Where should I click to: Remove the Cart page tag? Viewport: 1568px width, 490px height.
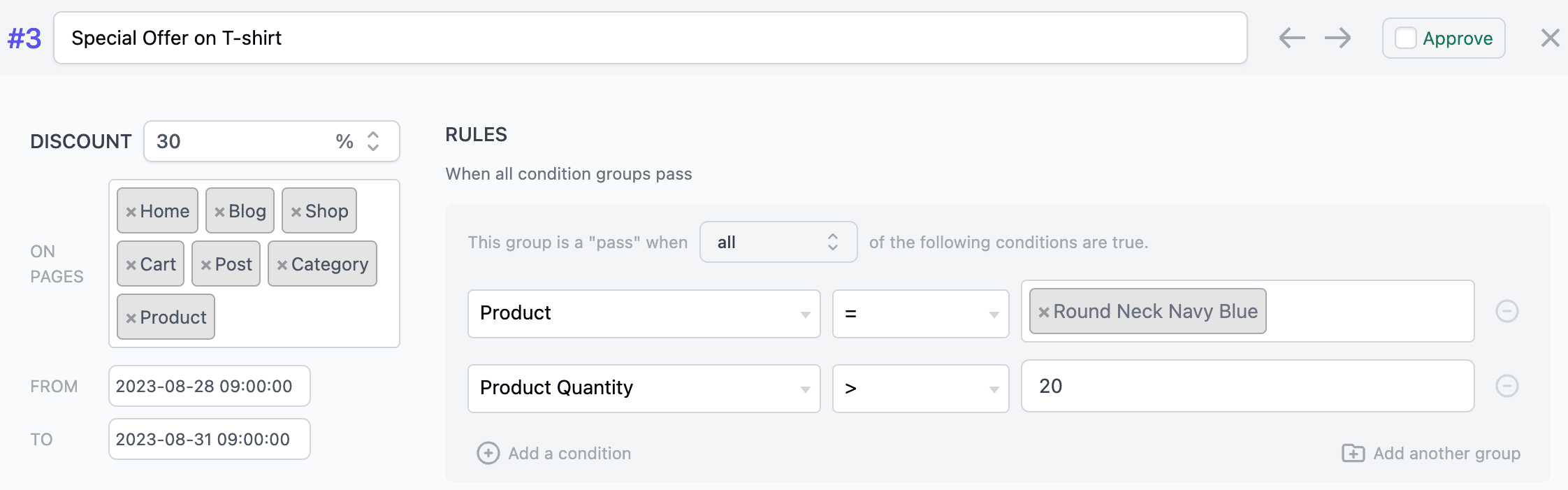[132, 264]
